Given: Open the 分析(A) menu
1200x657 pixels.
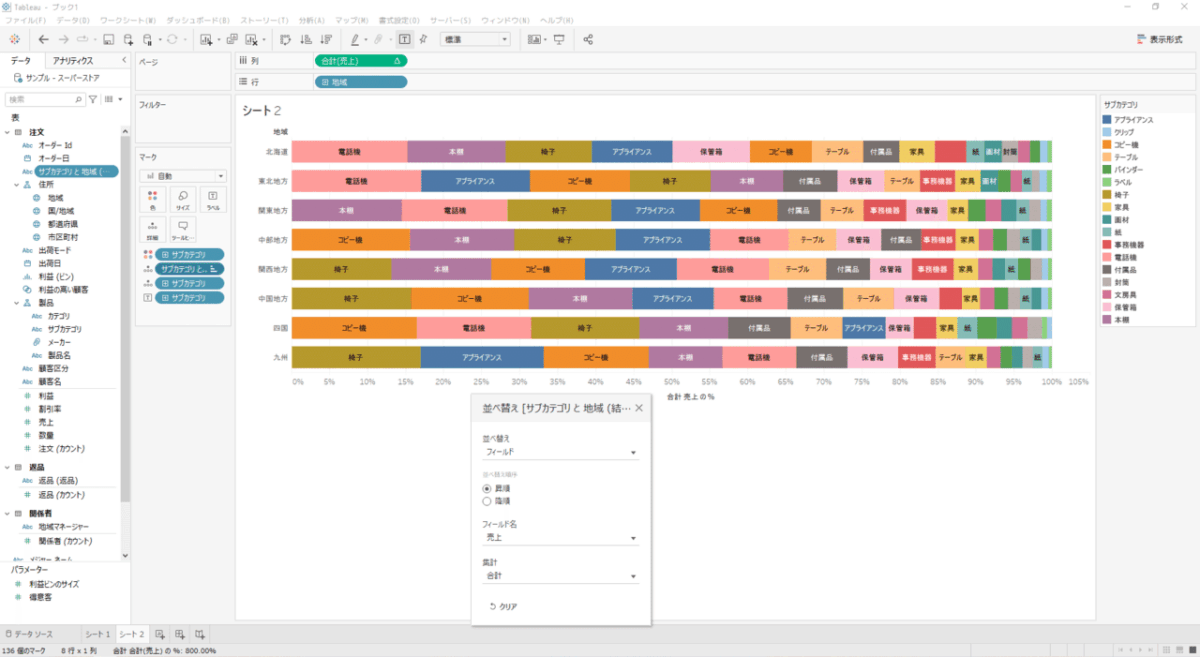Looking at the screenshot, I should (312, 20).
